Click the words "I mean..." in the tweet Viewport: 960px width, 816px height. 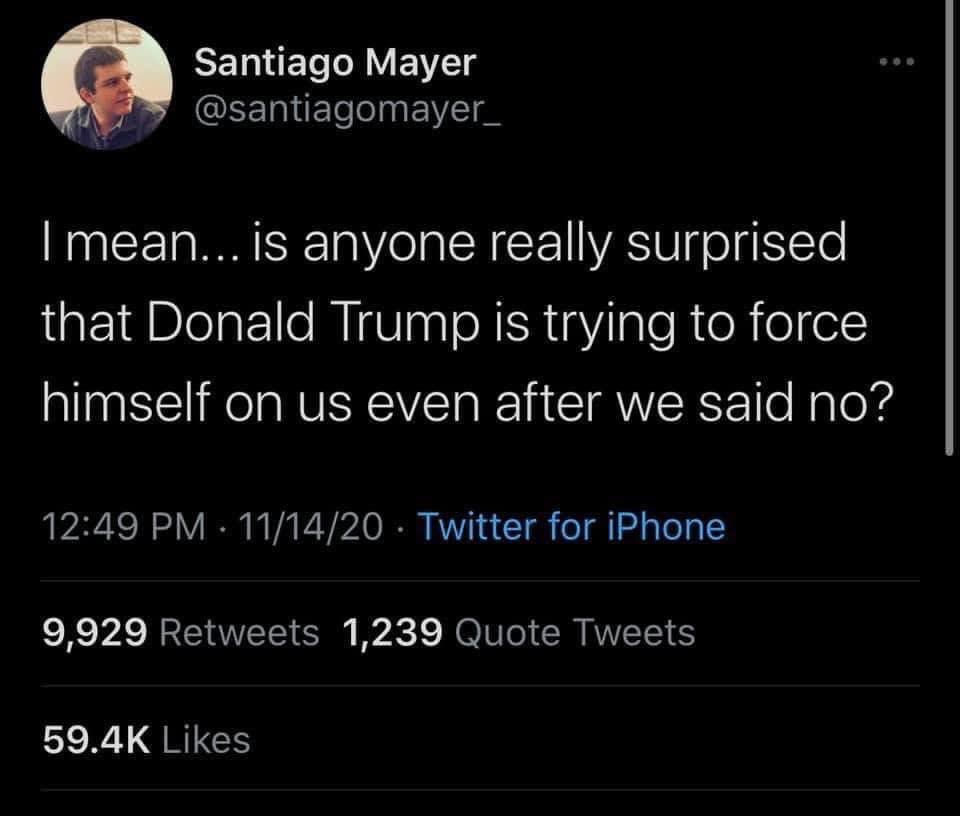tap(141, 244)
